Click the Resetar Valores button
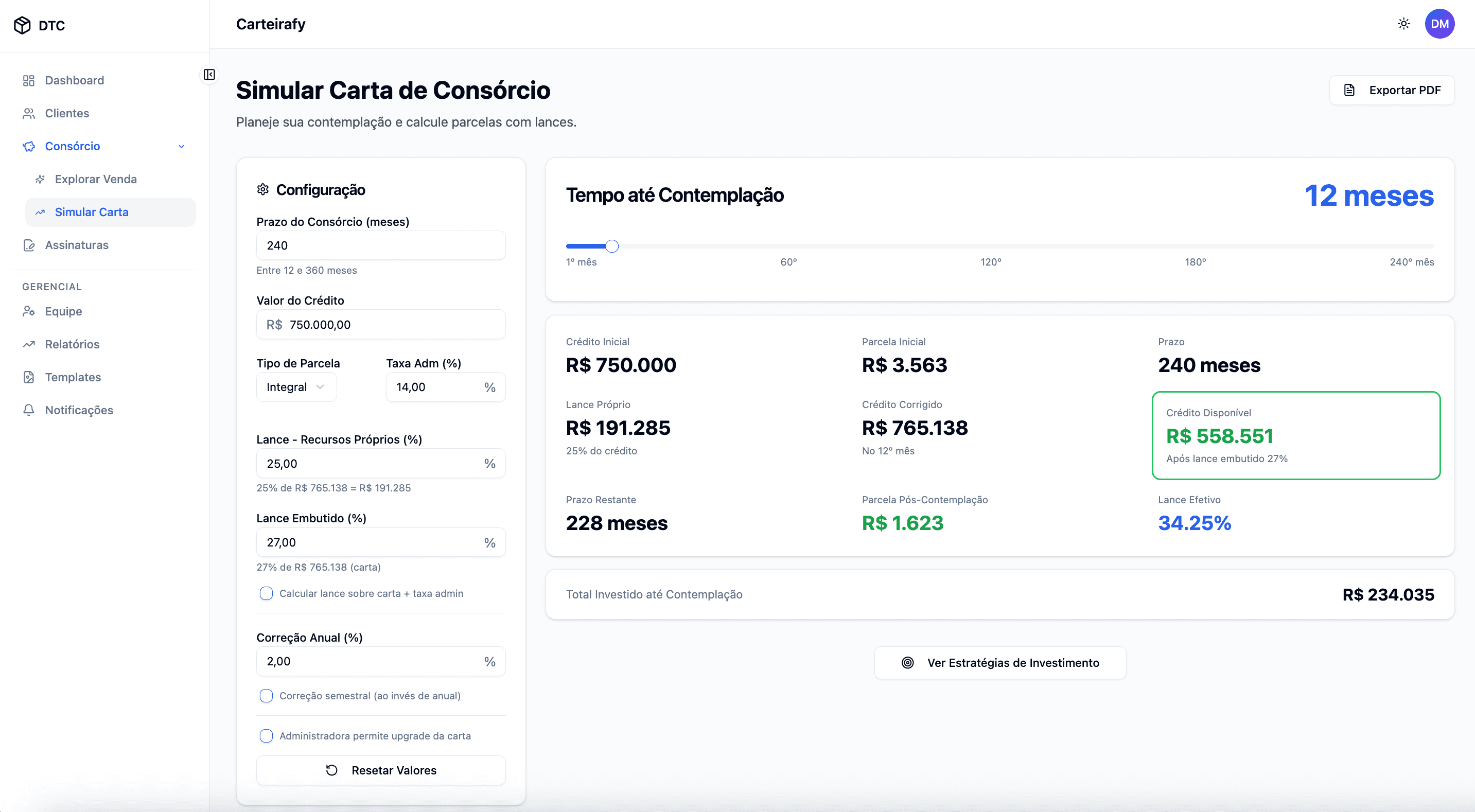This screenshot has width=1475, height=812. 381,770
